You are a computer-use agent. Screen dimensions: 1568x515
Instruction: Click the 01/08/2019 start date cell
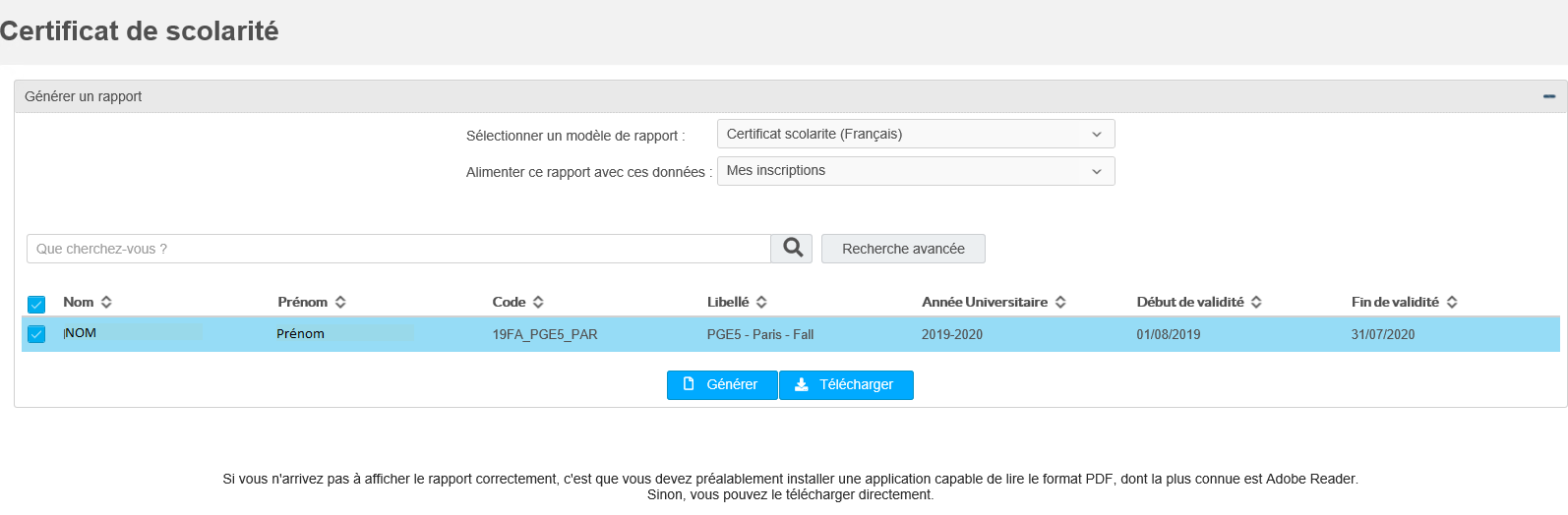1169,334
